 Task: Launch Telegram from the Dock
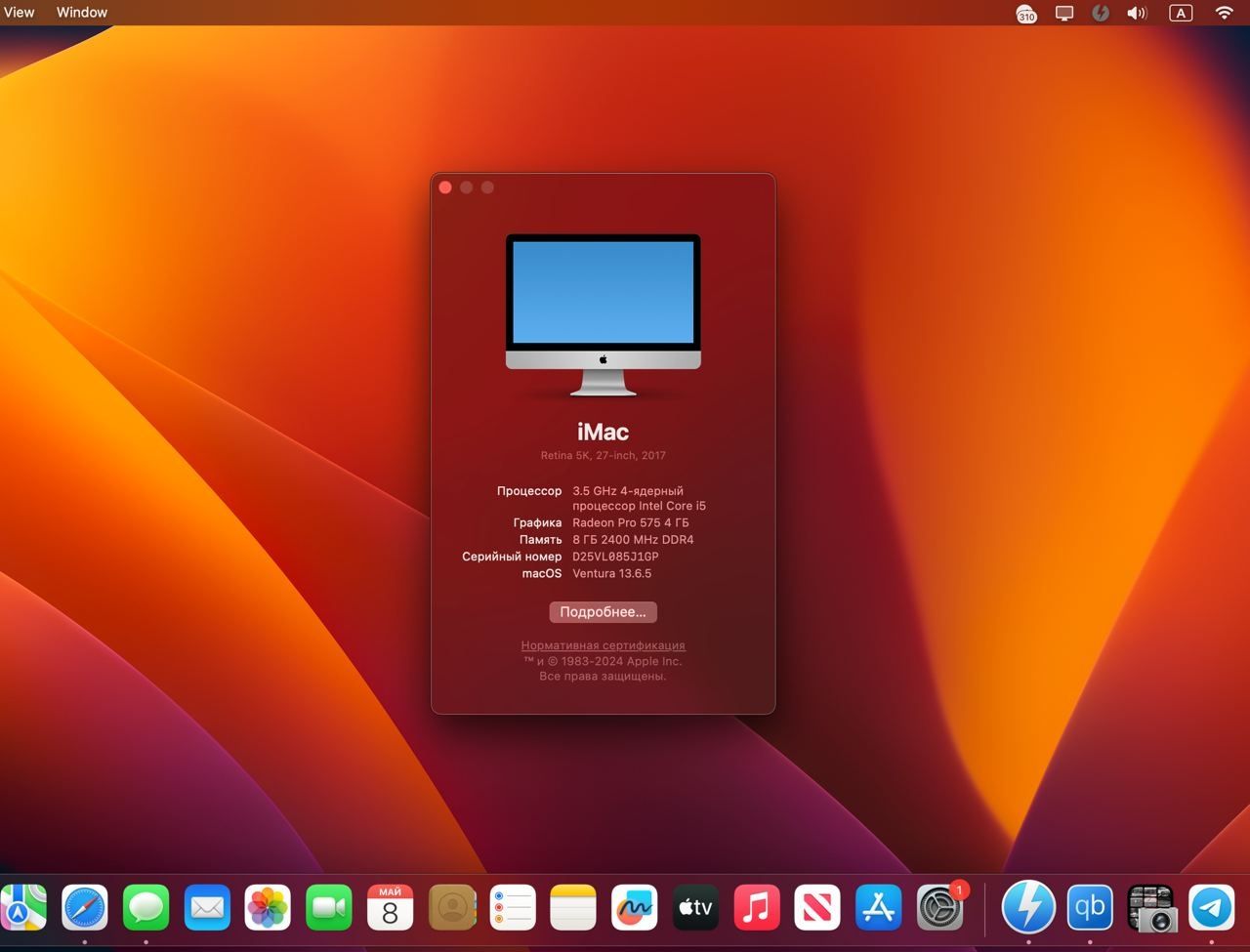[1212, 908]
